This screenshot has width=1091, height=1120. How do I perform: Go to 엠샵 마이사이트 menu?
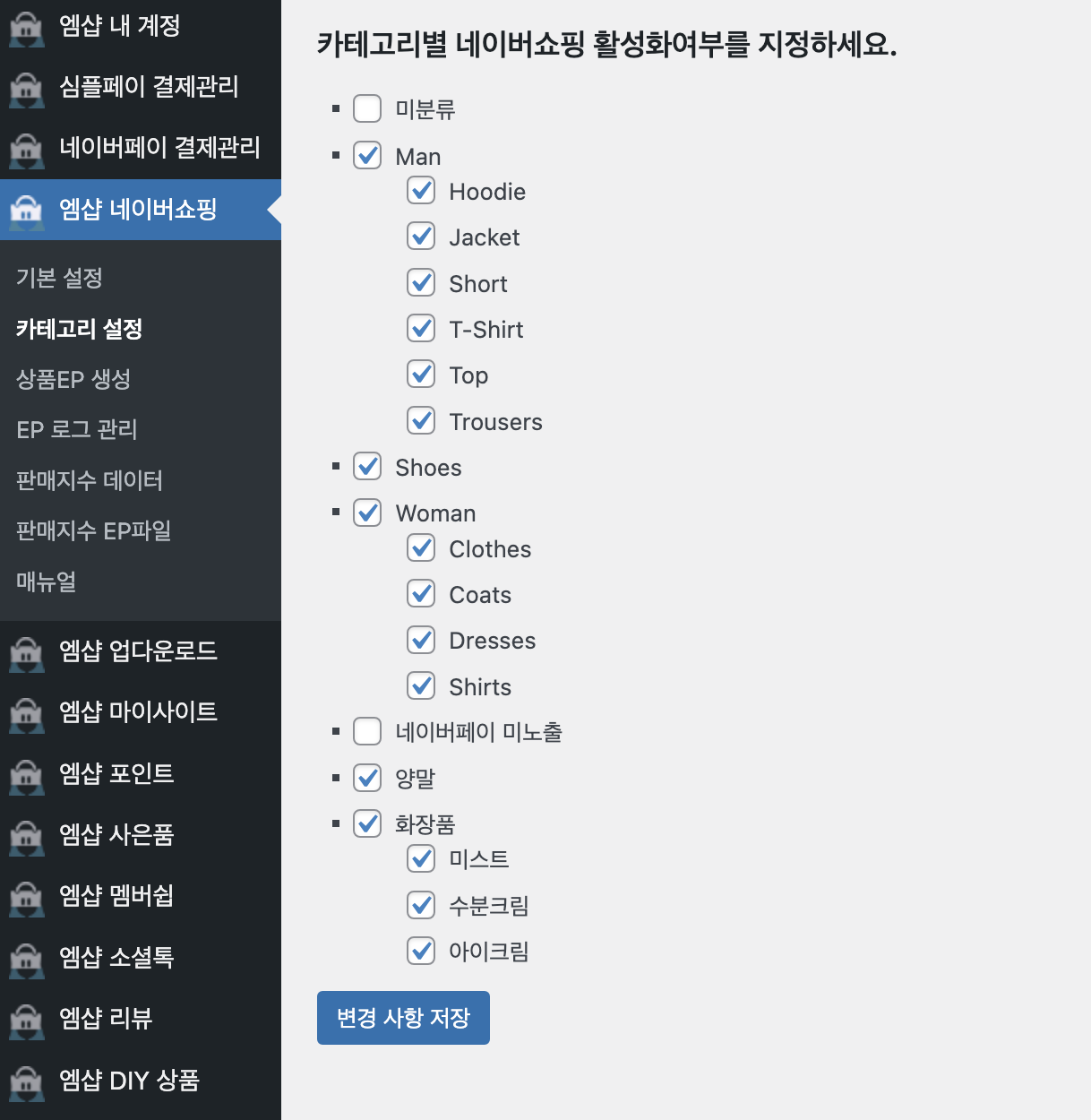coord(141,712)
